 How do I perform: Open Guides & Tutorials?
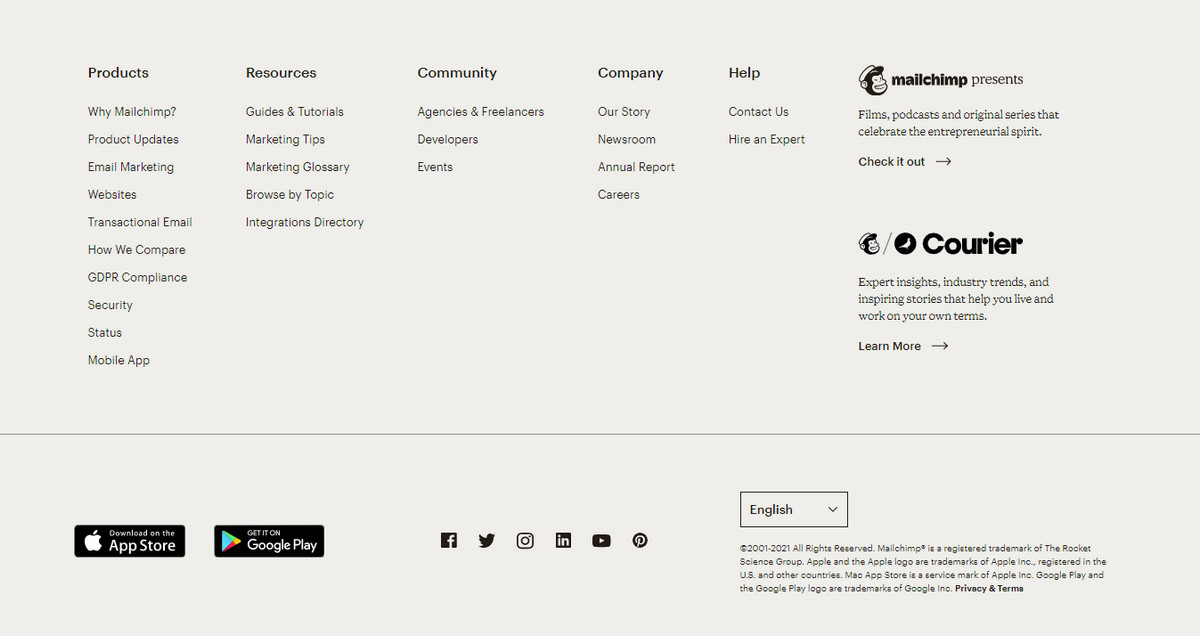click(x=295, y=112)
